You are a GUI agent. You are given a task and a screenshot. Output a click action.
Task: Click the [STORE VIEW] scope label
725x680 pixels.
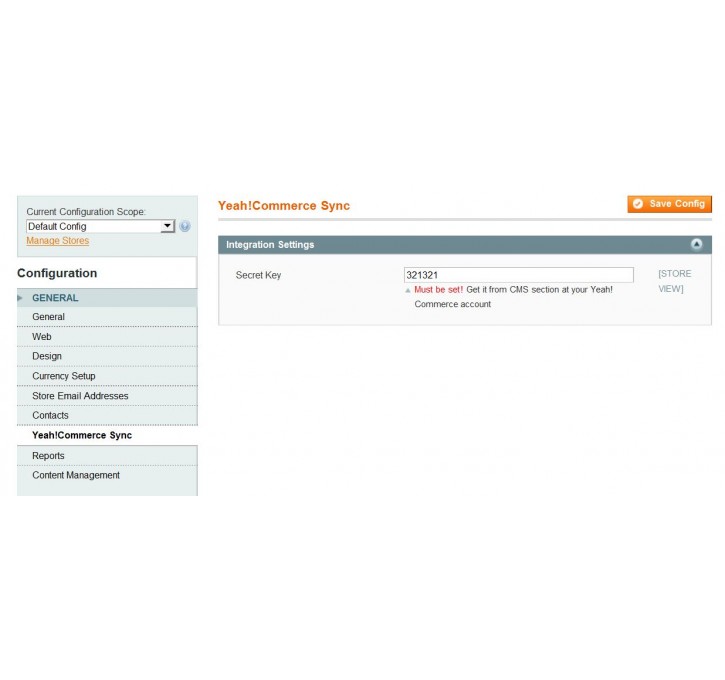pos(675,281)
